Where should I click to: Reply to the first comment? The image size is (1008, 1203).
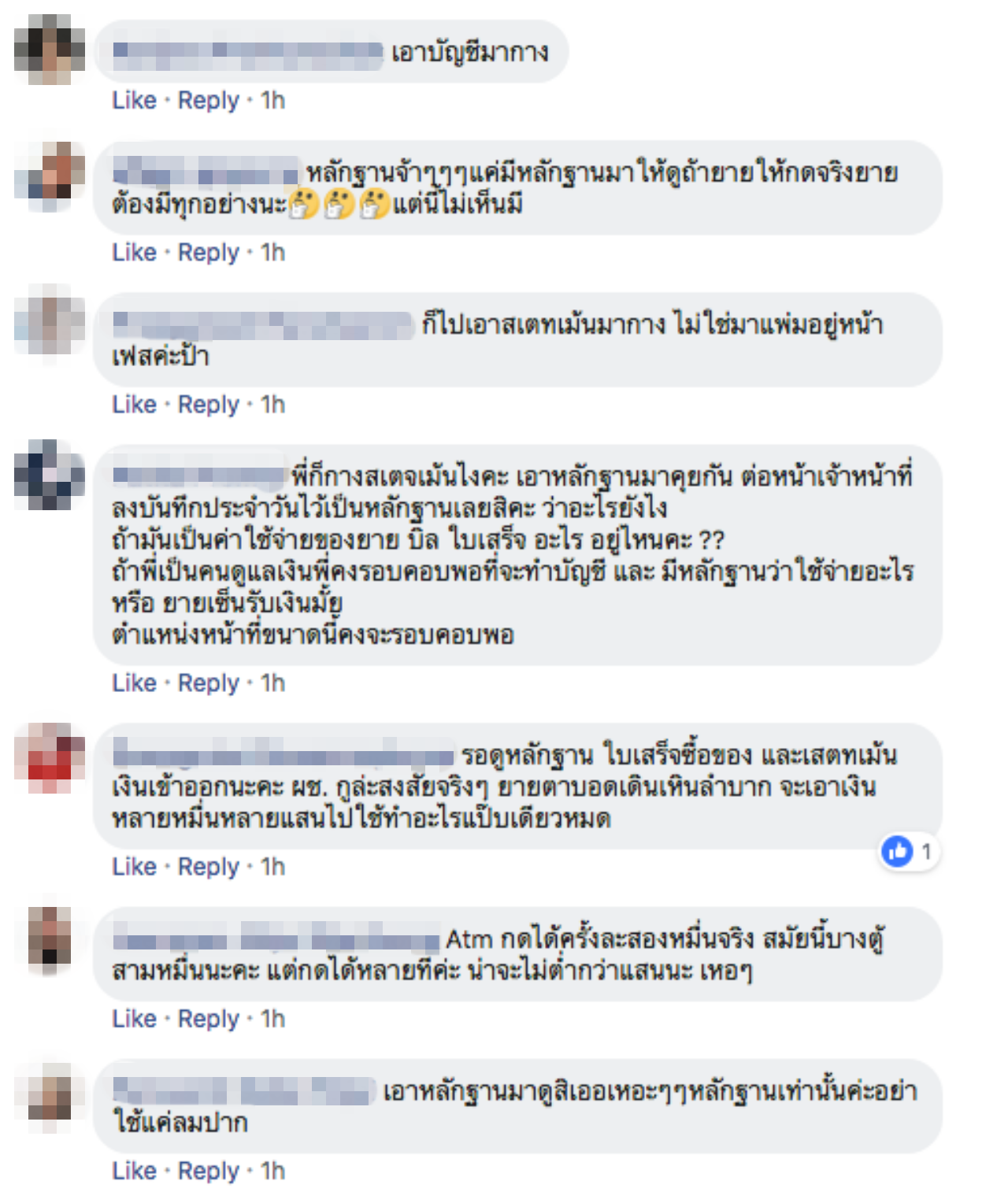point(208,100)
